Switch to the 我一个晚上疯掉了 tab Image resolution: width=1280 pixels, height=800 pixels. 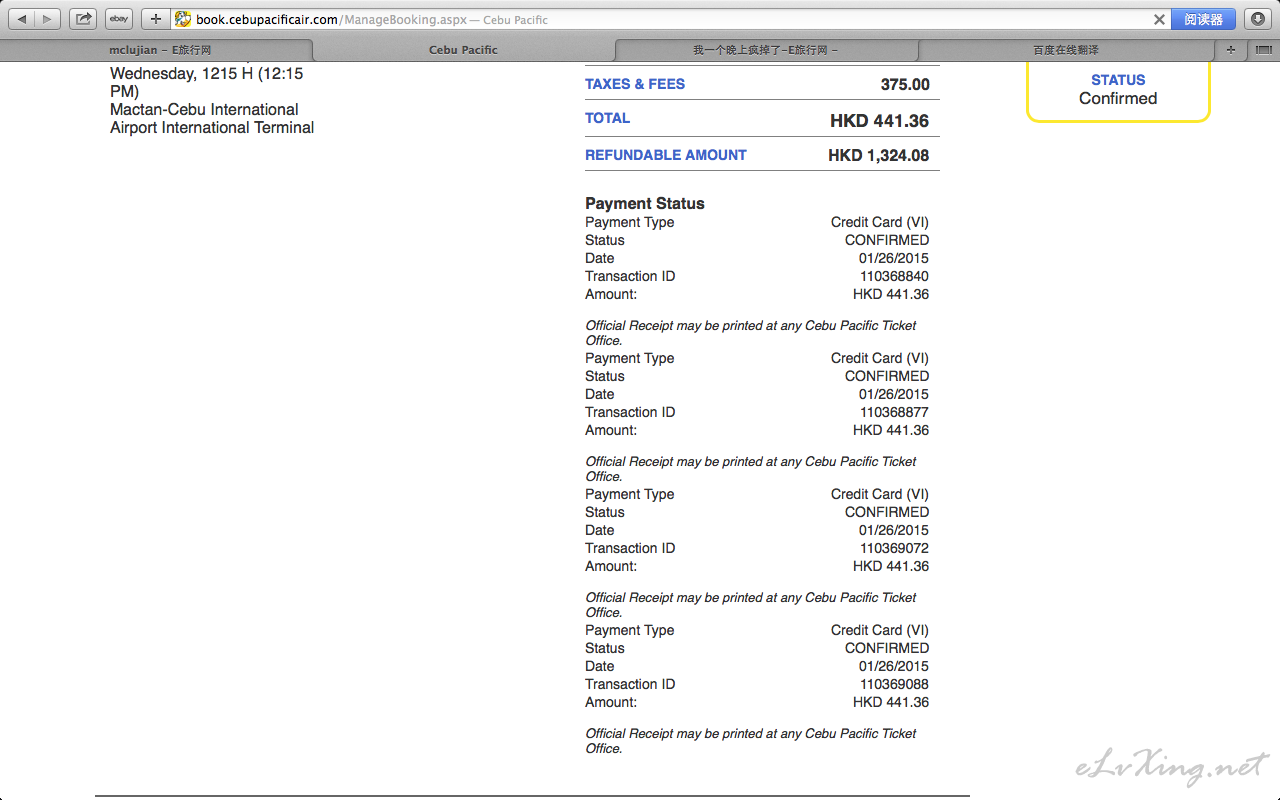tap(766, 50)
